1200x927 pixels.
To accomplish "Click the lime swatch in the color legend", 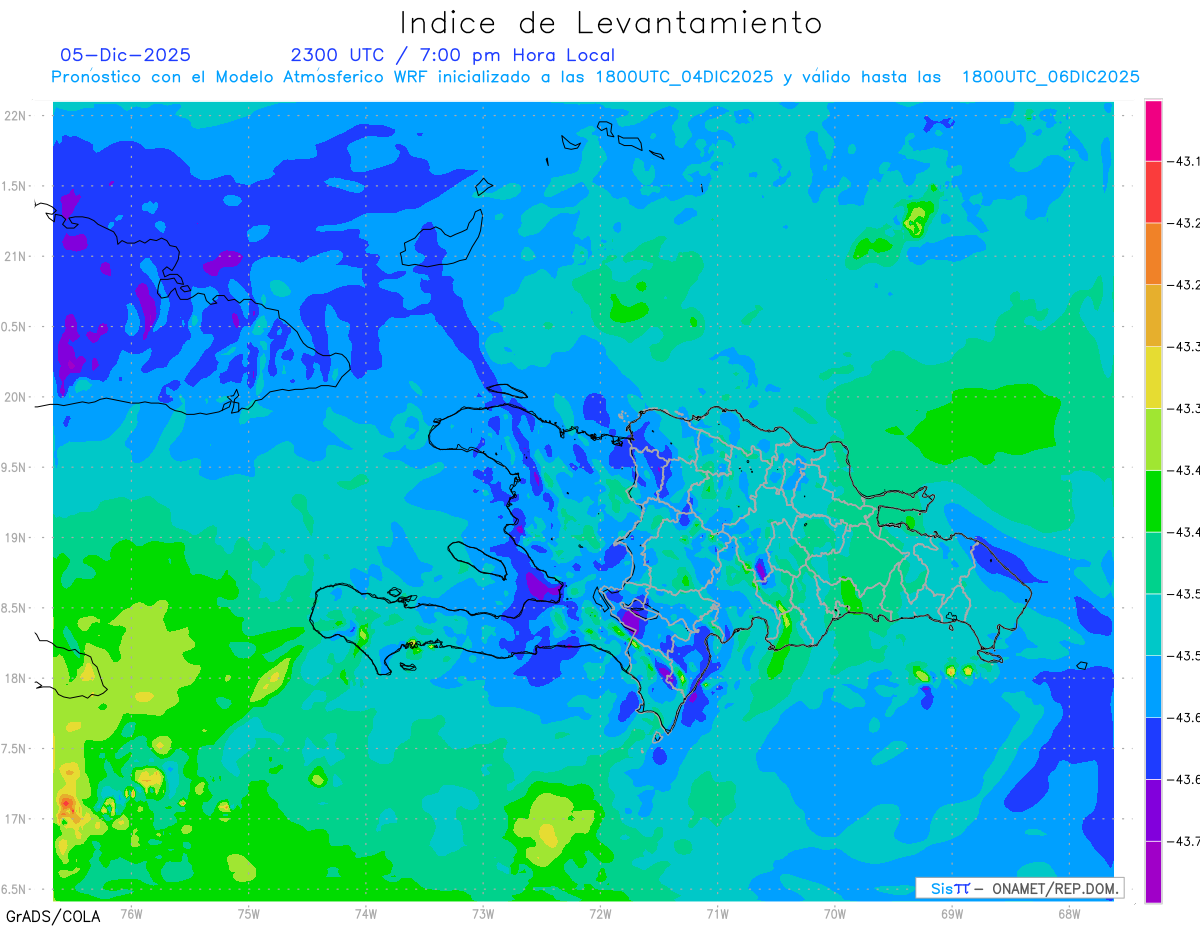I will click(x=1153, y=440).
